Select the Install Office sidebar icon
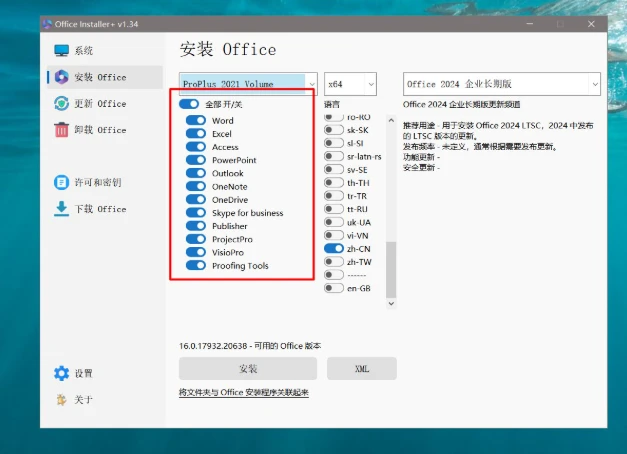This screenshot has height=454, width=627. (61, 77)
